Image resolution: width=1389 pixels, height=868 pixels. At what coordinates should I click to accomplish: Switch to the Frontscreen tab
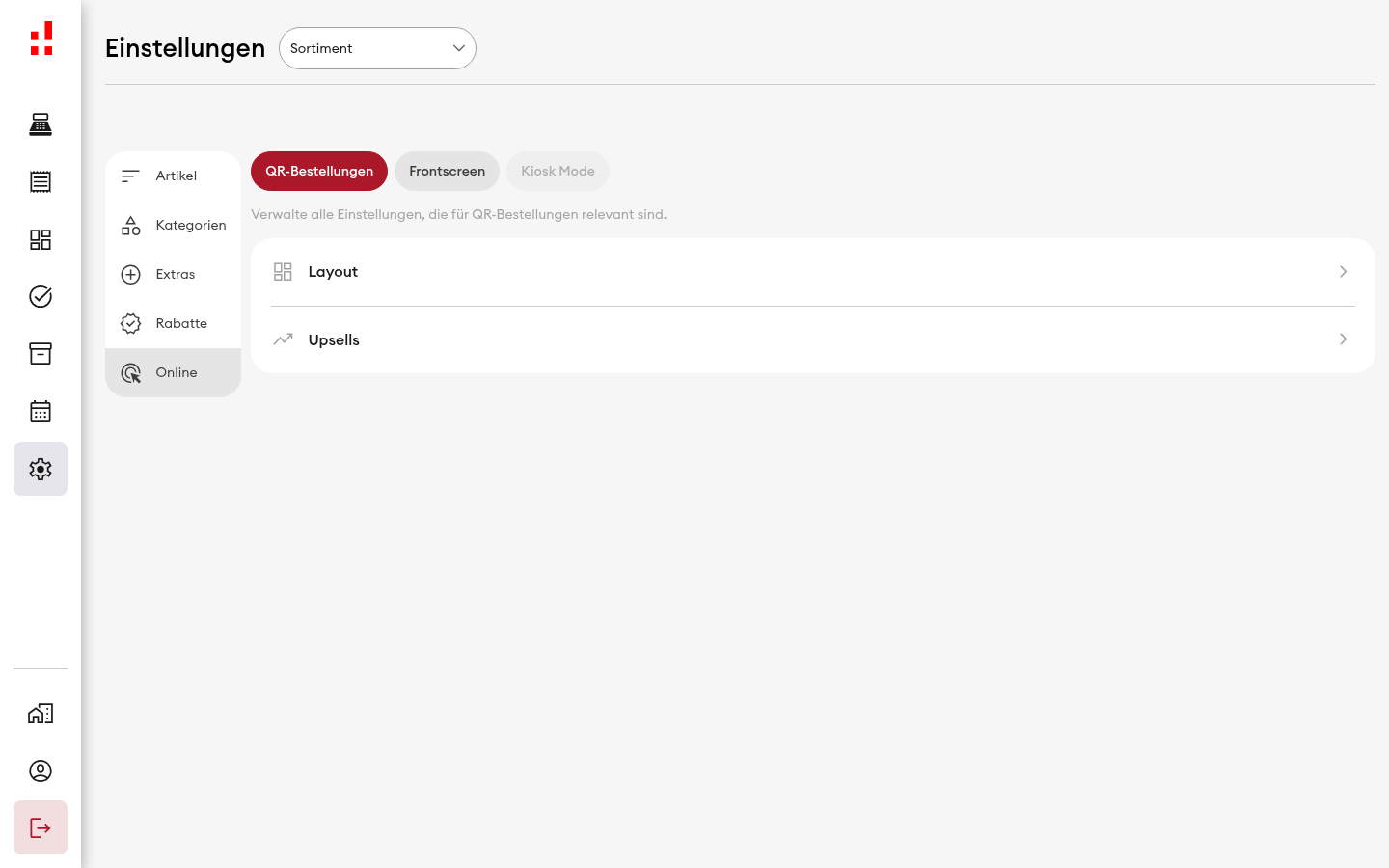click(447, 171)
